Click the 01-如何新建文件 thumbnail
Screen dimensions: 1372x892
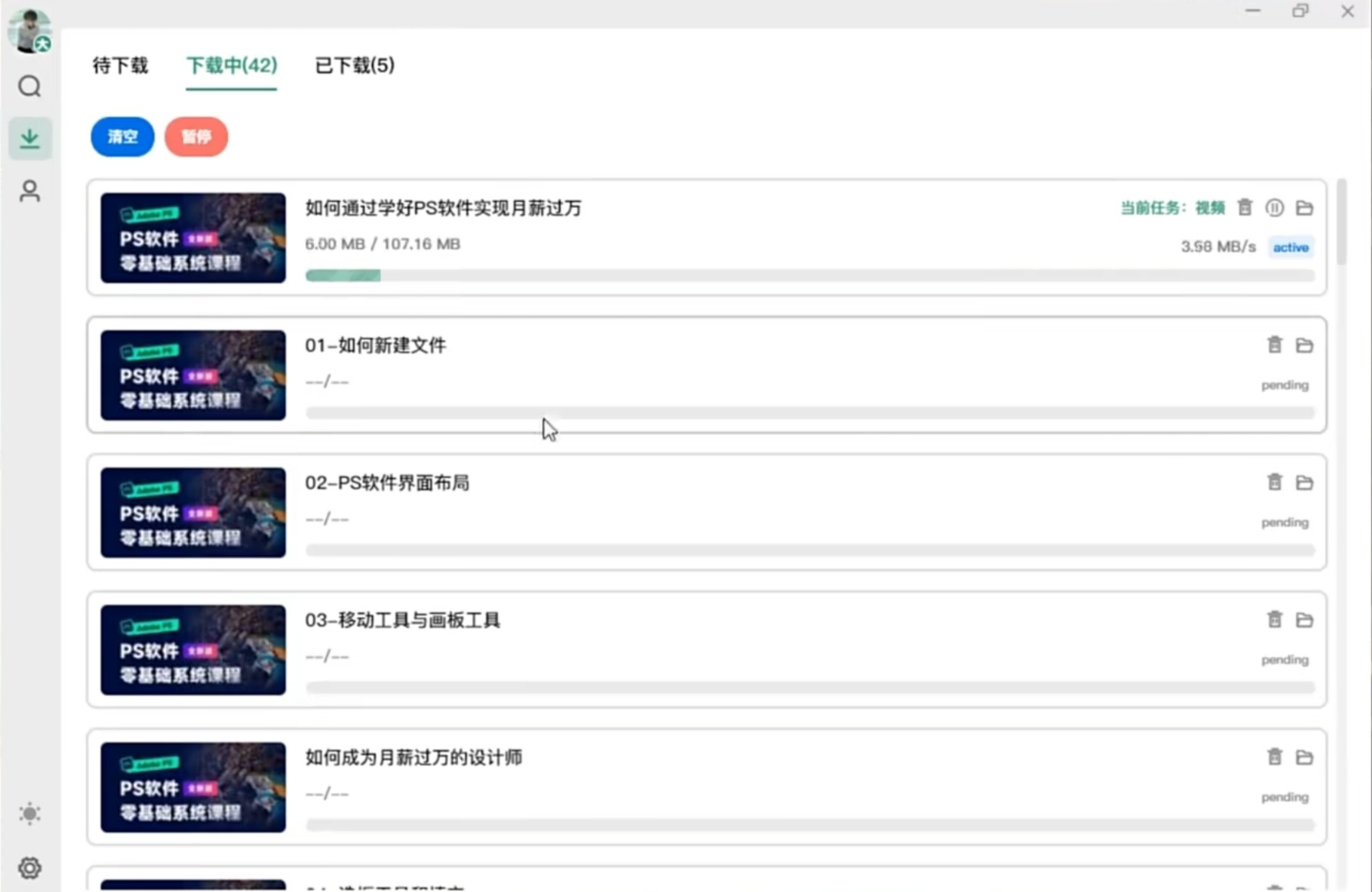click(193, 375)
